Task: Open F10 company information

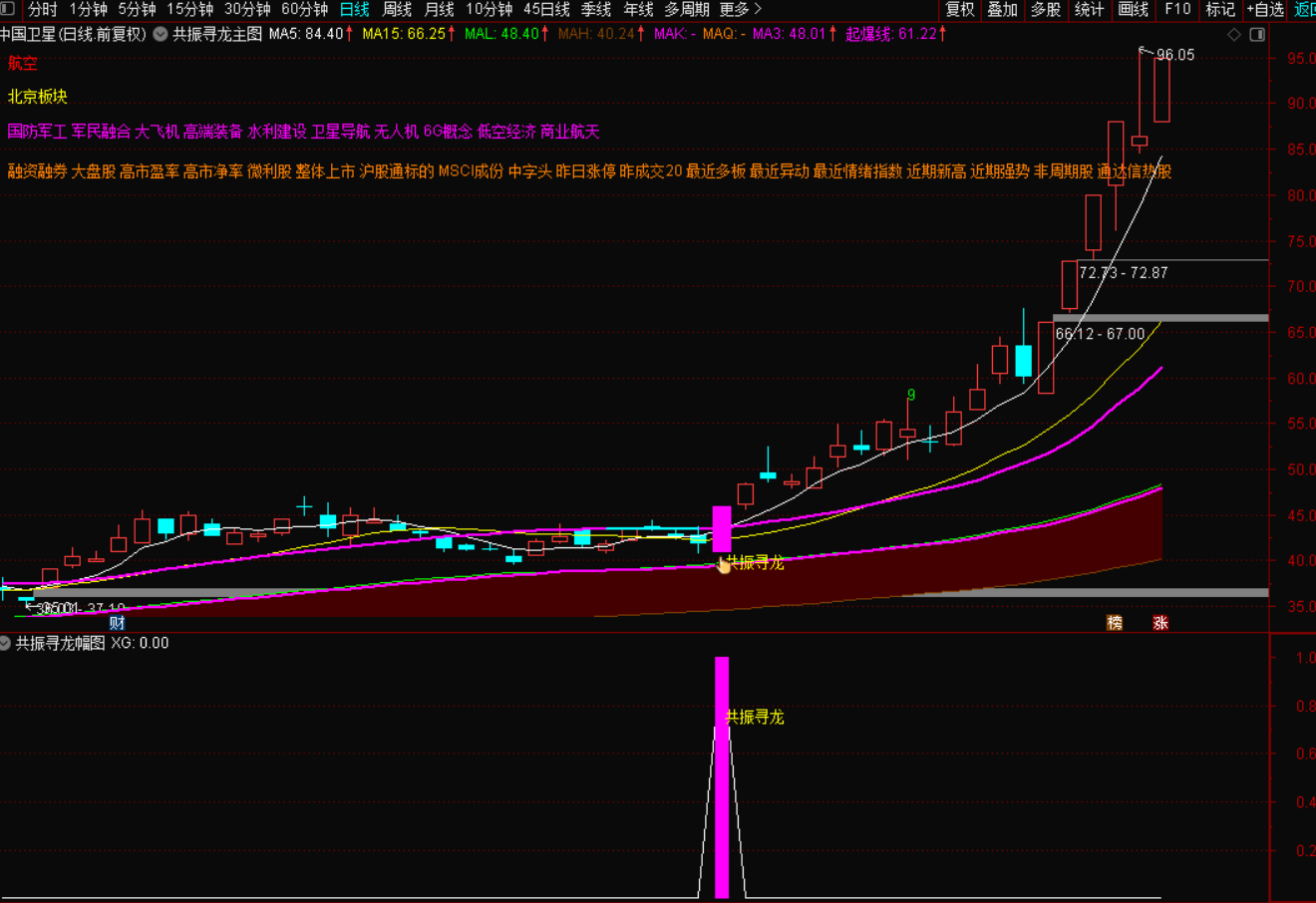Action: click(1177, 9)
